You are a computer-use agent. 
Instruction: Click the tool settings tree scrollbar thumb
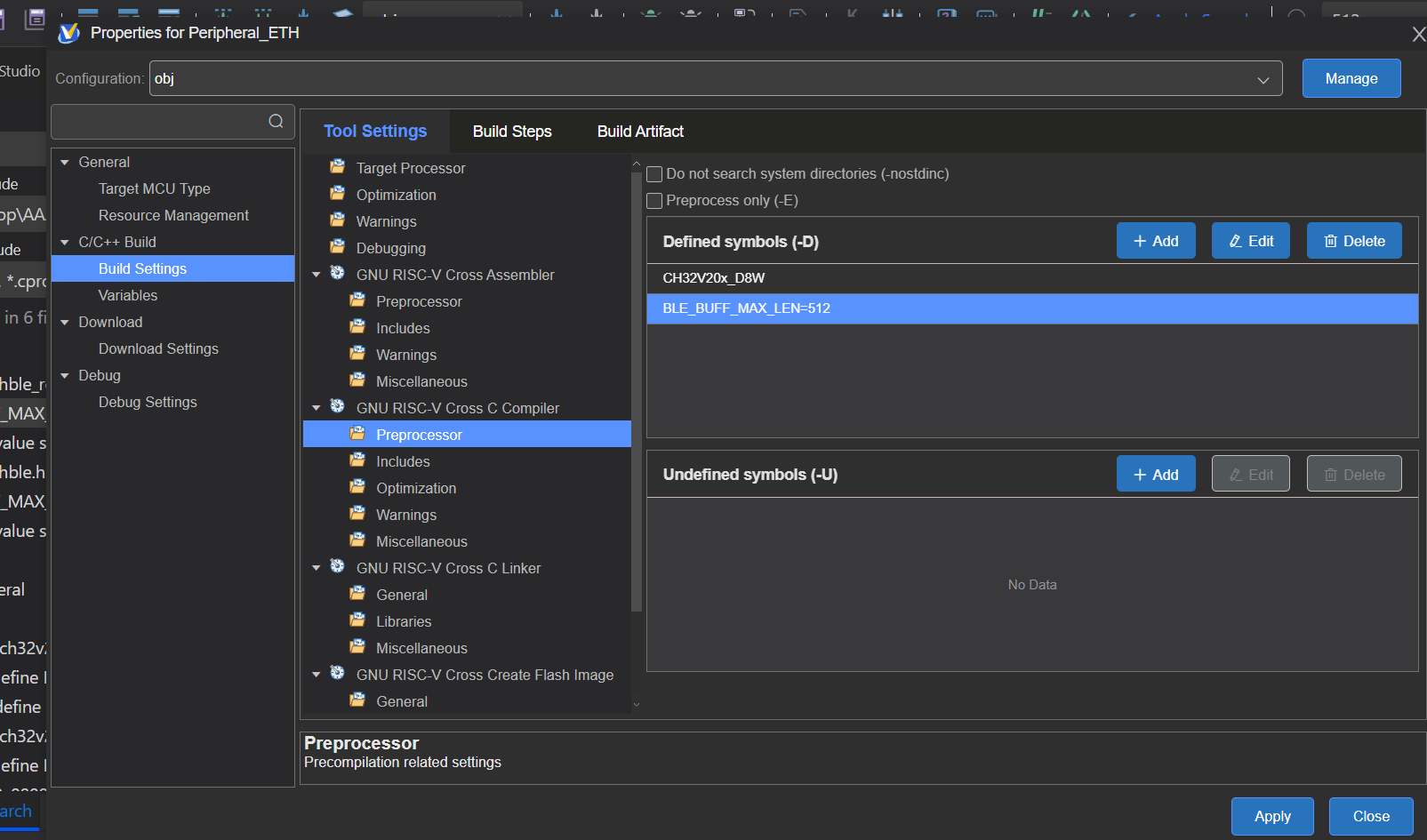tap(636, 391)
